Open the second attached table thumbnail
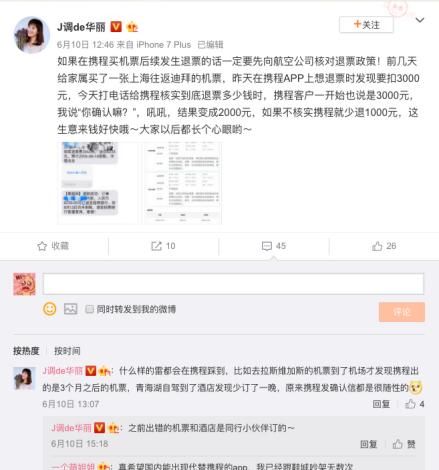 click(182, 183)
